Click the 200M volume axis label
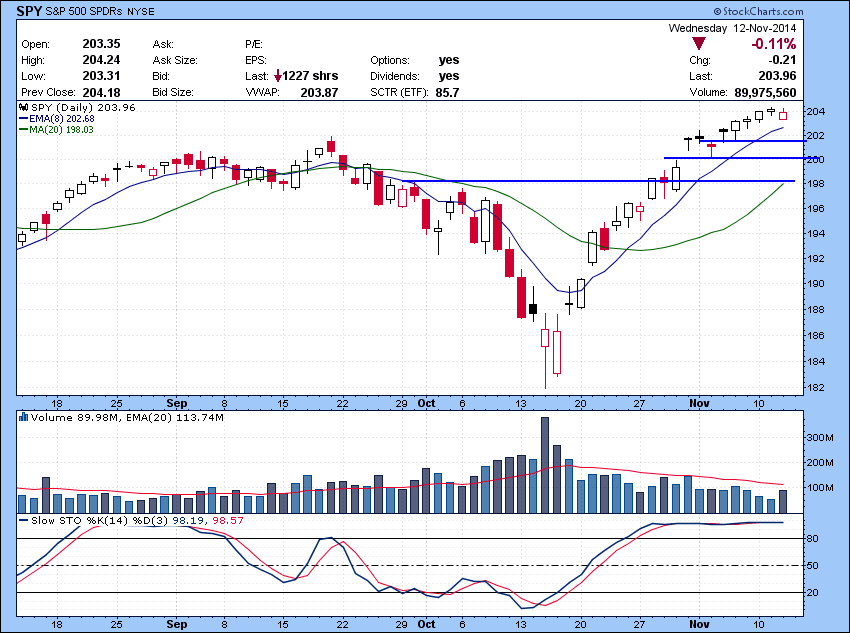The height and width of the screenshot is (633, 850). pos(820,462)
